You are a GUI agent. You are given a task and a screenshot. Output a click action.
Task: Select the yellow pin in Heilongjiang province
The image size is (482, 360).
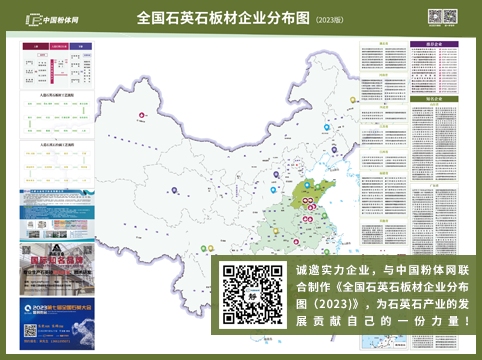pyautogui.click(x=353, y=100)
